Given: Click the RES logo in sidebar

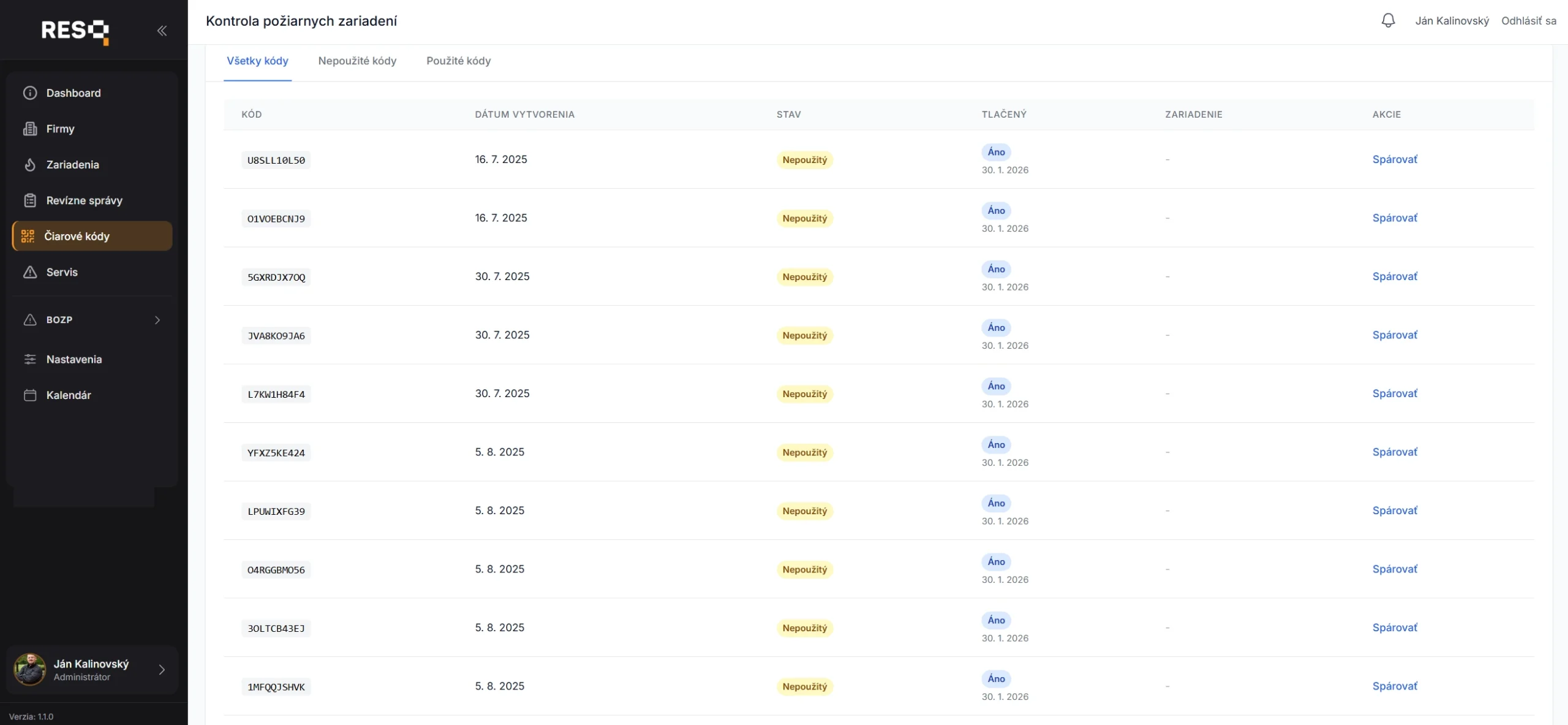Looking at the screenshot, I should 75,31.
